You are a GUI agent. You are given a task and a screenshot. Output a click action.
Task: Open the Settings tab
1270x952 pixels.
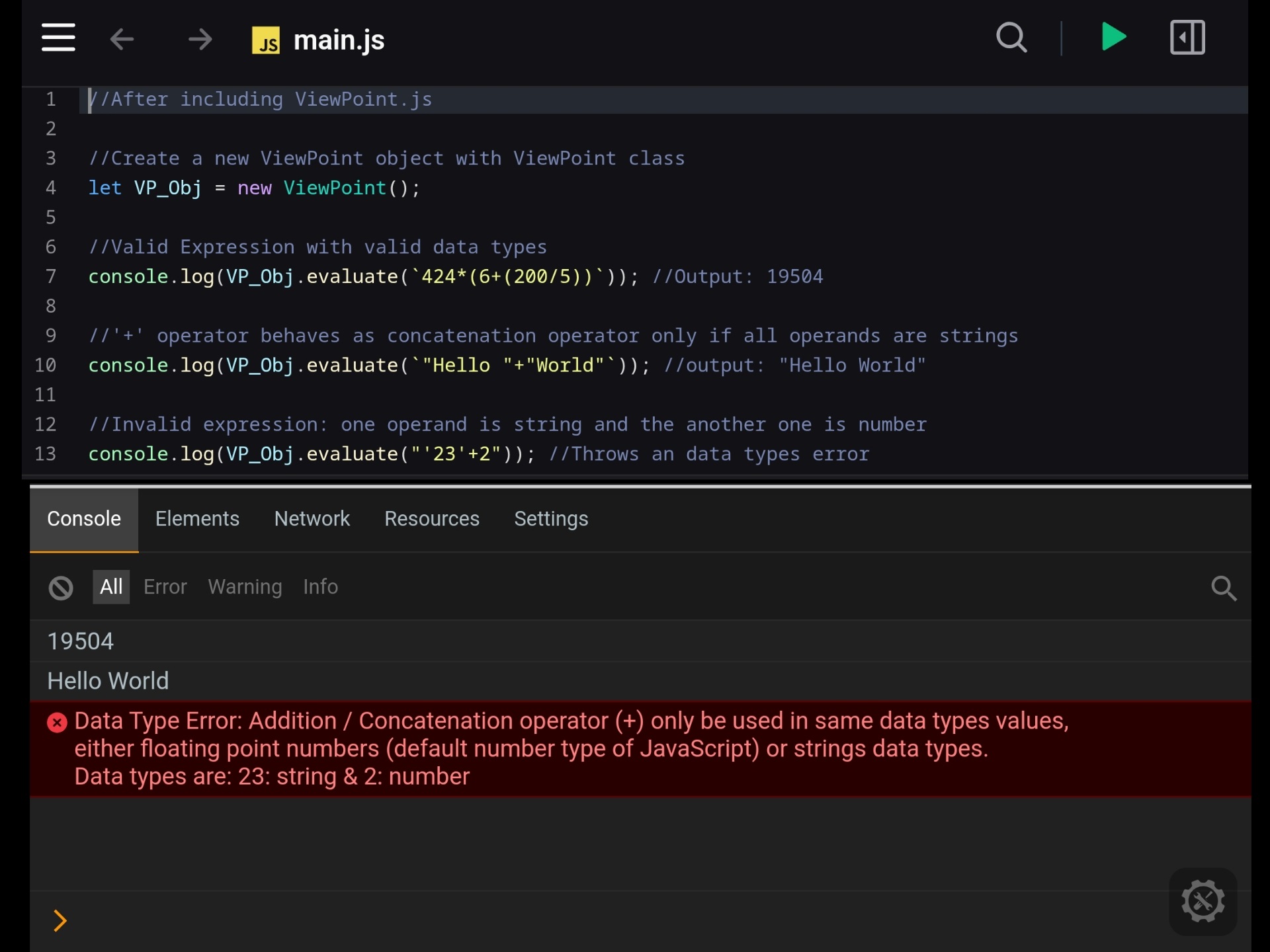551,519
